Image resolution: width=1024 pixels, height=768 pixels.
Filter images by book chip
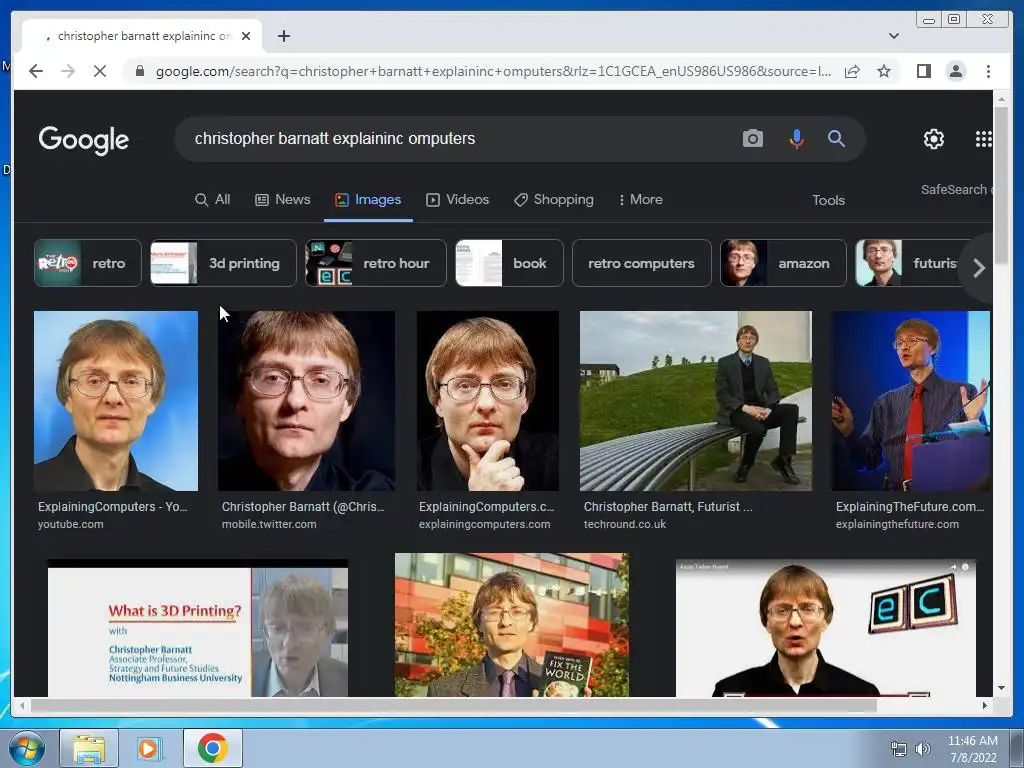(x=509, y=263)
